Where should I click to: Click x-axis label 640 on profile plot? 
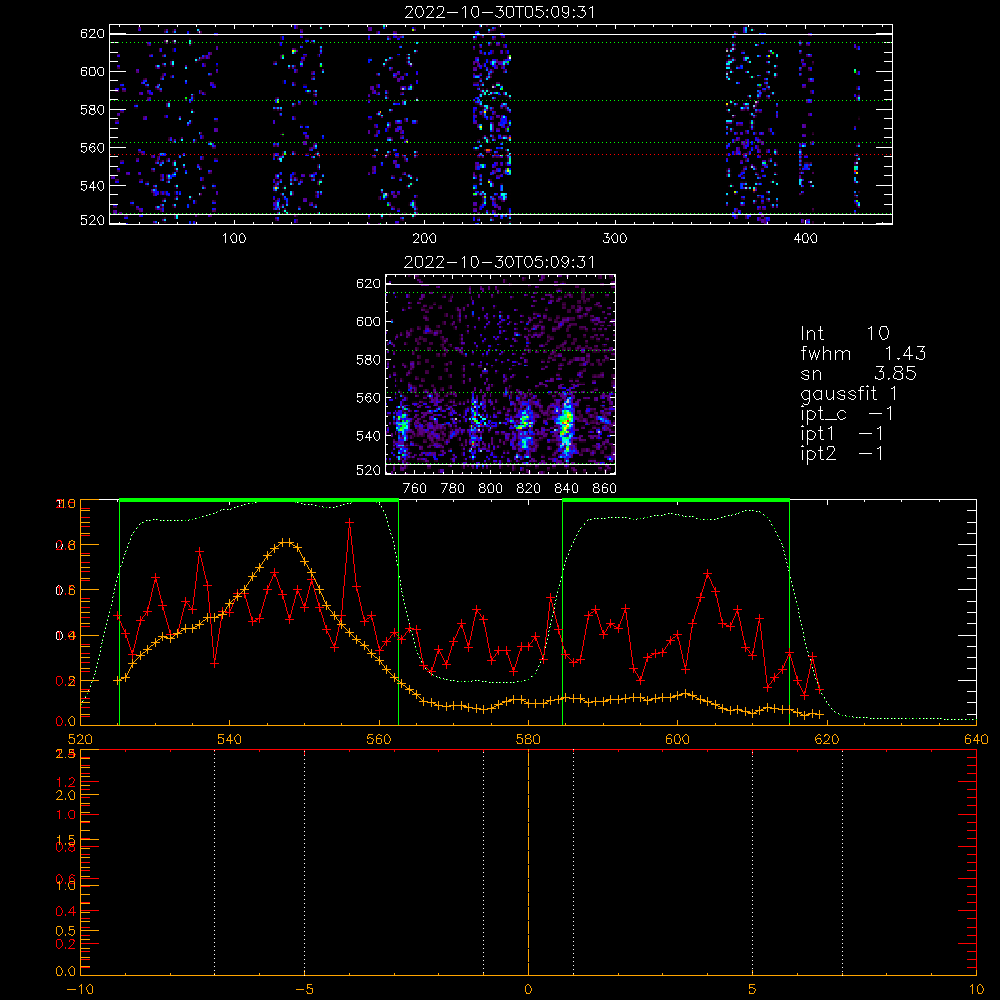tap(976, 739)
